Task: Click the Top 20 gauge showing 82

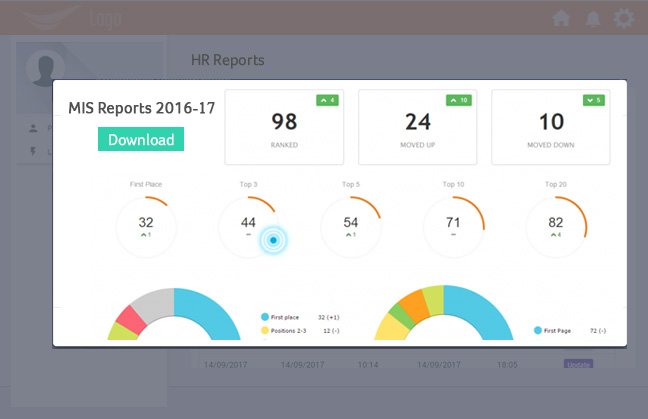Action: click(556, 227)
